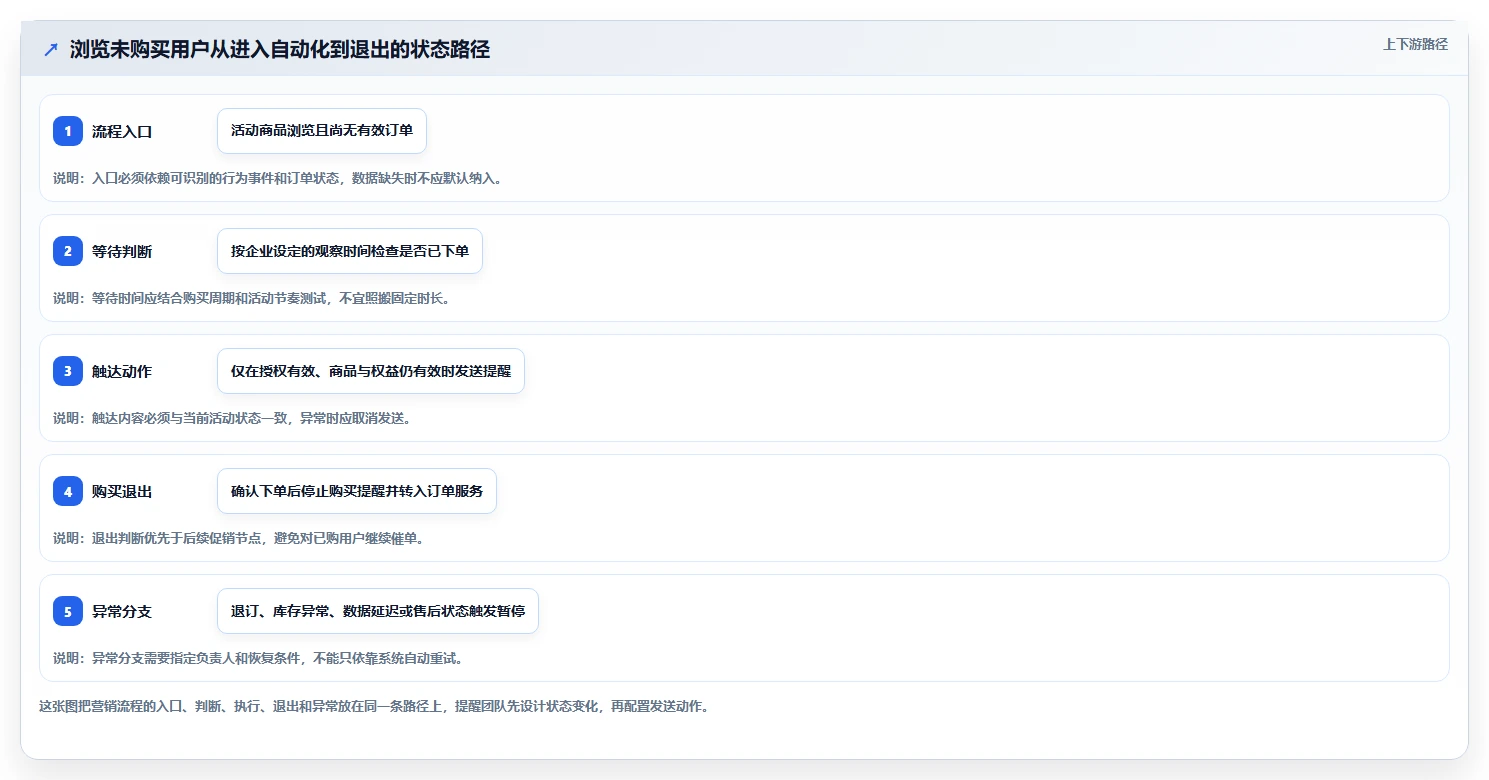Click the step 1 number badge
Image resolution: width=1489 pixels, height=780 pixels.
(x=68, y=131)
